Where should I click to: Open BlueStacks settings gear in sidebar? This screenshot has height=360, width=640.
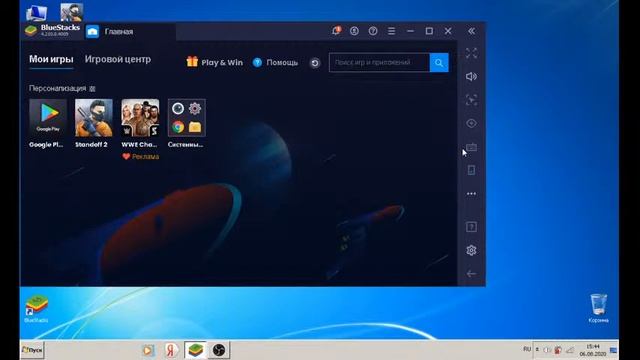(471, 250)
